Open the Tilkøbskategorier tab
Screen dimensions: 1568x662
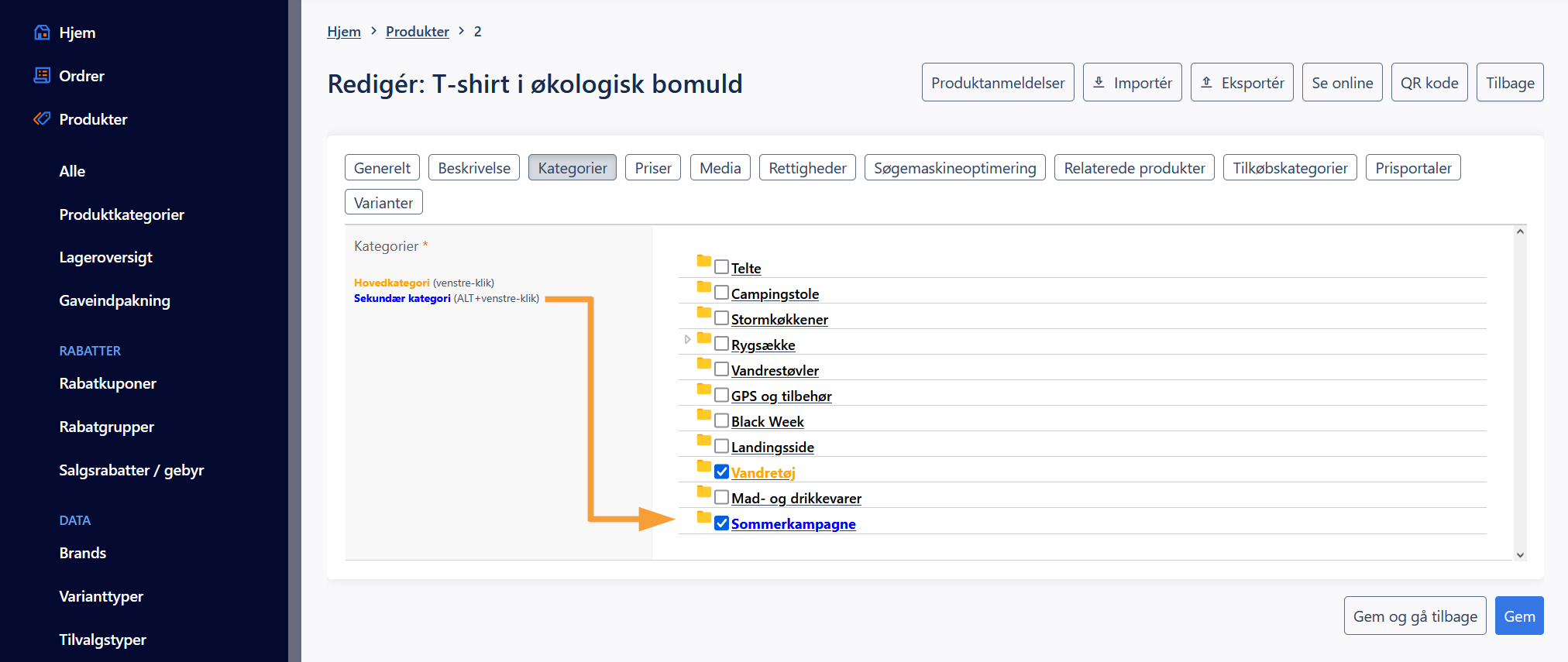1290,167
